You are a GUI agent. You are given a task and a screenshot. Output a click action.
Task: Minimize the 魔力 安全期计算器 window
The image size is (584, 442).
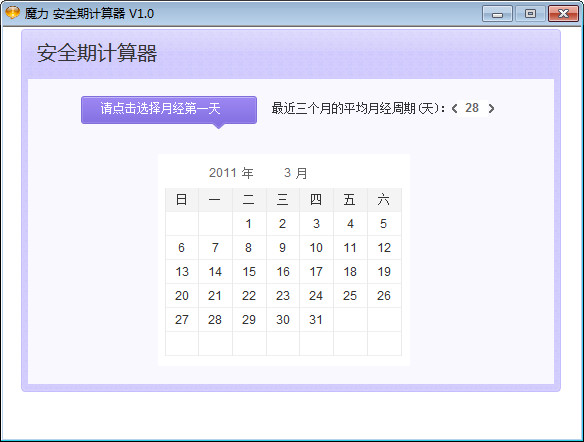(x=497, y=14)
